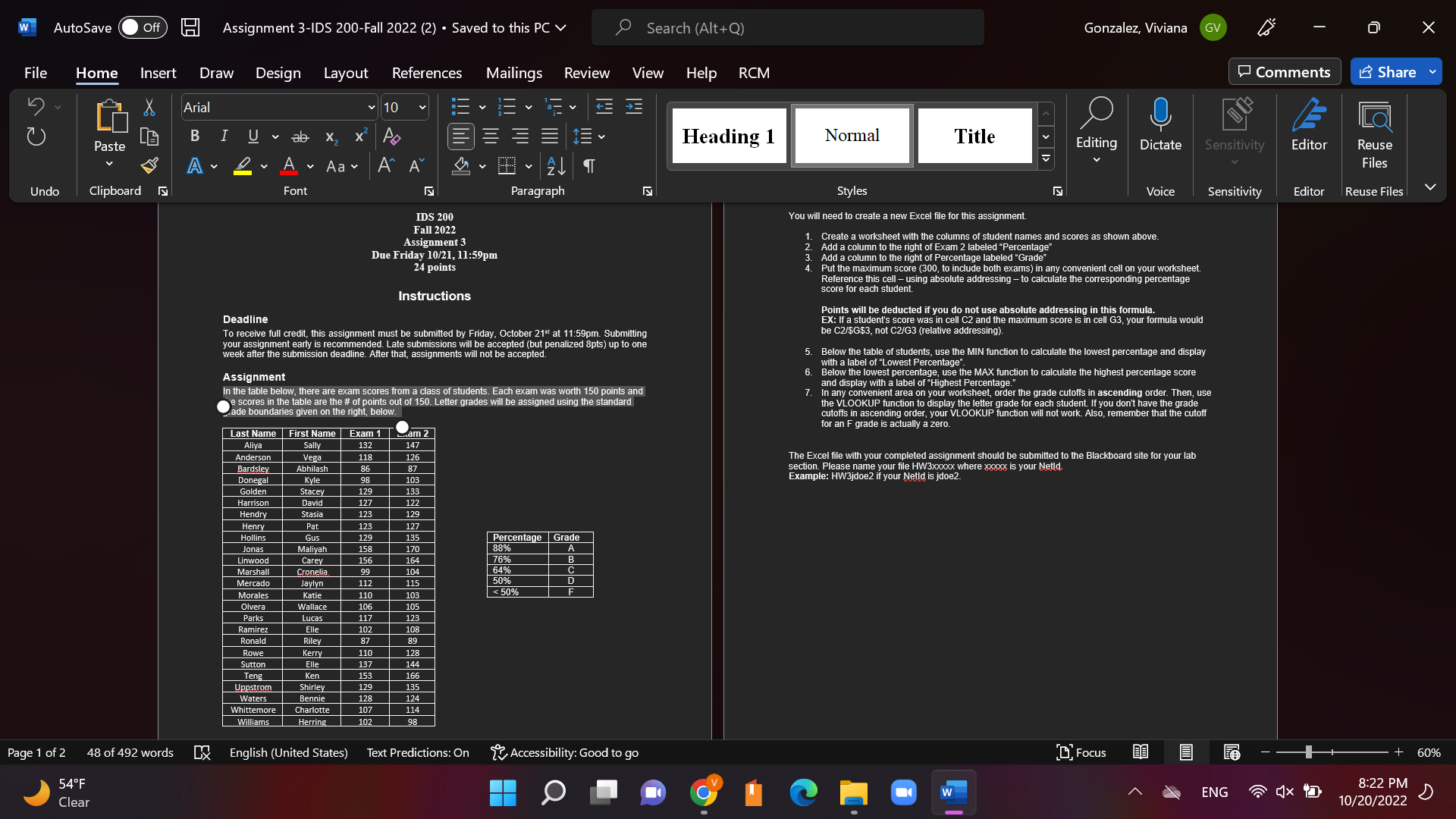Open the text highlight color dropdown
This screenshot has width=1456, height=819.
pos(263,166)
